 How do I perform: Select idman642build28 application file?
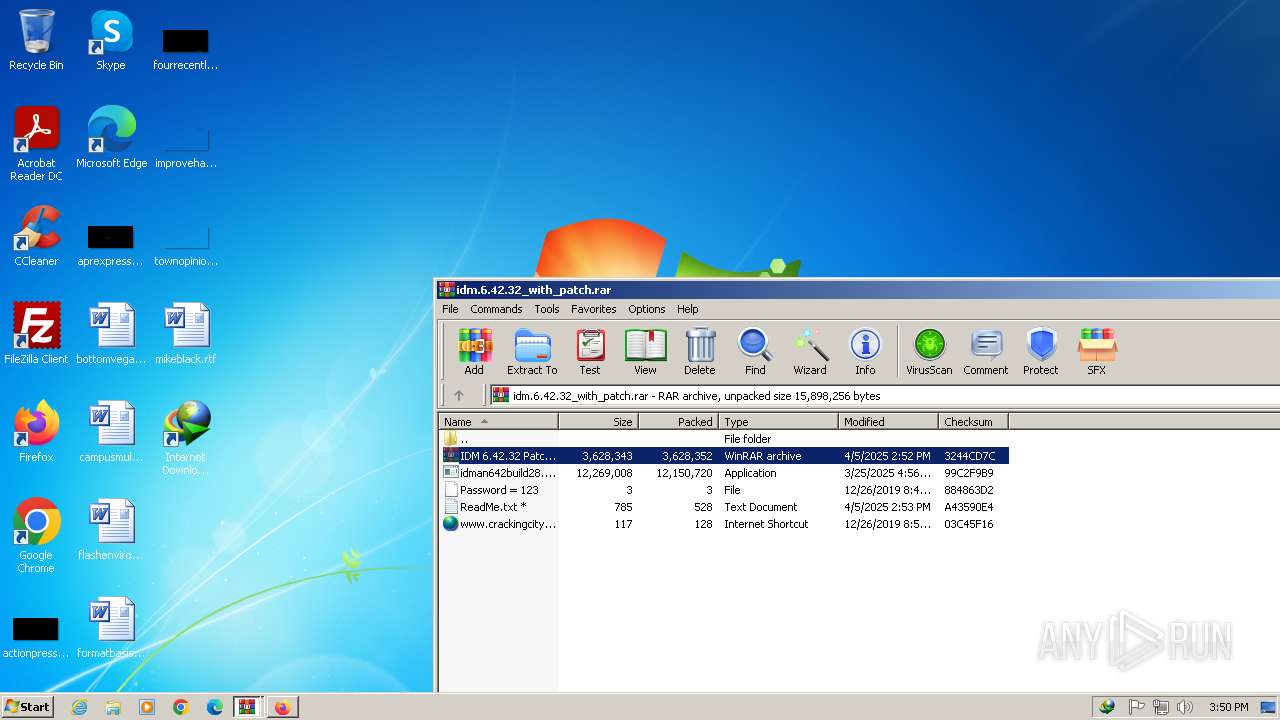click(723, 473)
